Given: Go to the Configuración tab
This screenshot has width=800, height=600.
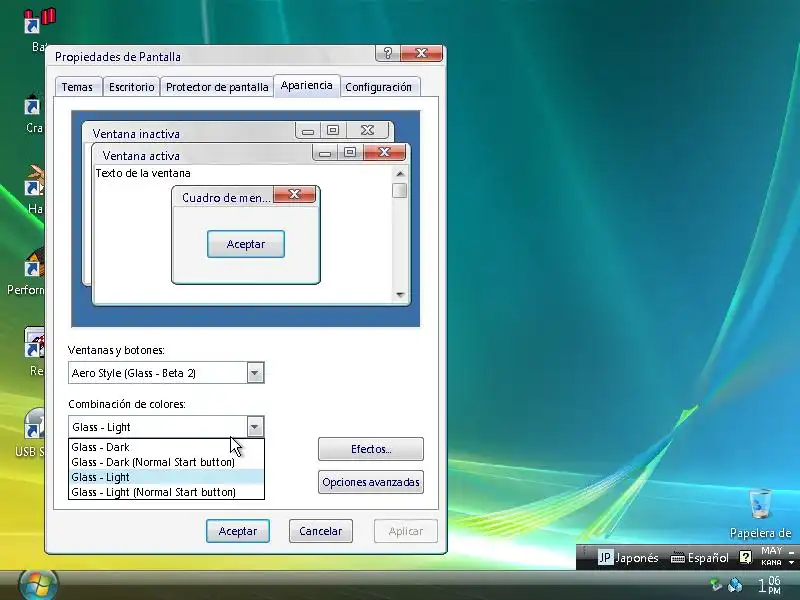Looking at the screenshot, I should [379, 87].
